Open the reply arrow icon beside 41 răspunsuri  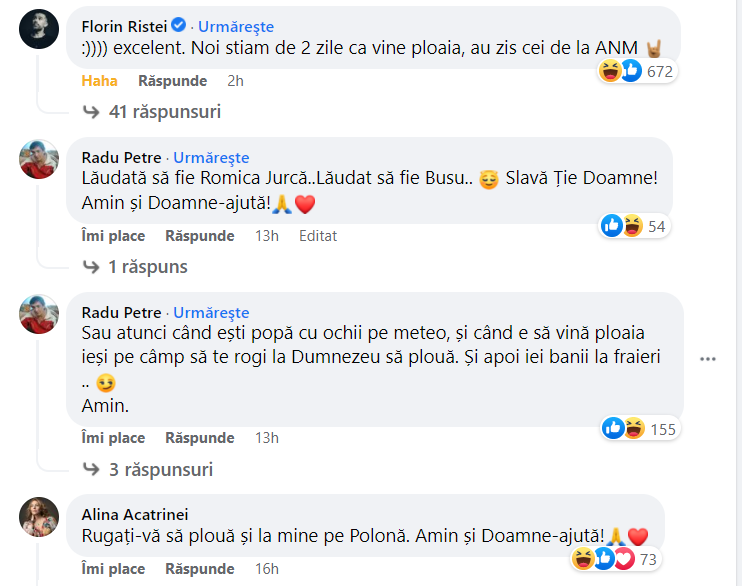pos(91,112)
